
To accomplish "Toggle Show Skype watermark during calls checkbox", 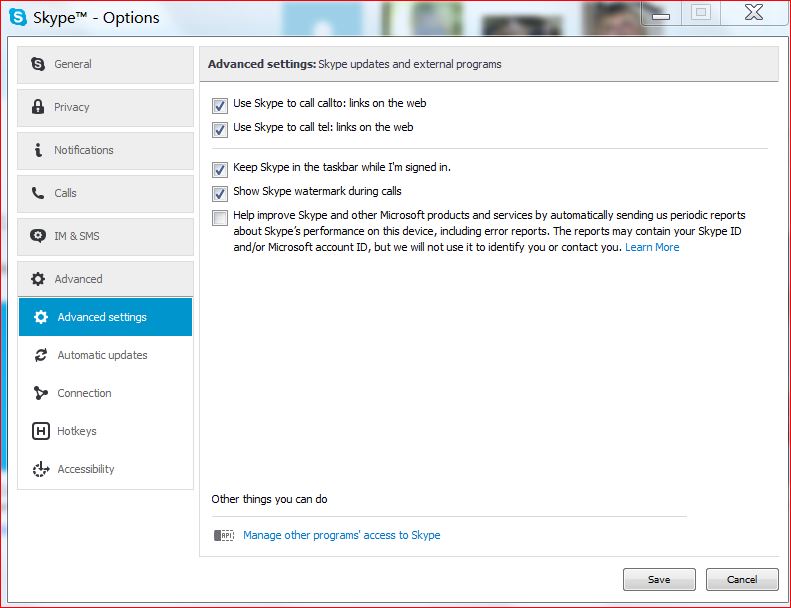I will [219, 193].
